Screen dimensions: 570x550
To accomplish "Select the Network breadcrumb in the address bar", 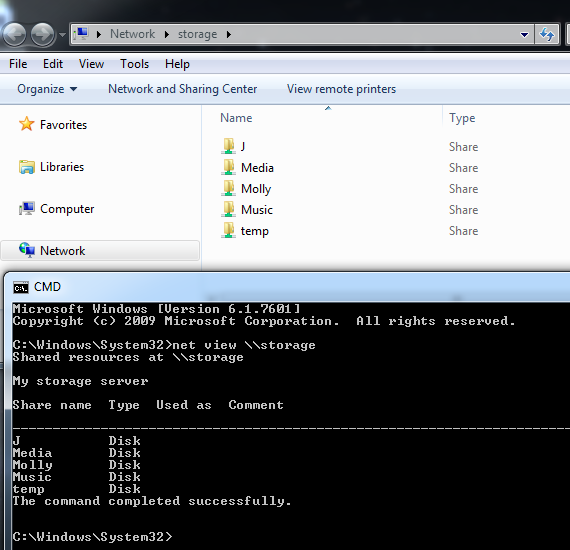I will 132,34.
